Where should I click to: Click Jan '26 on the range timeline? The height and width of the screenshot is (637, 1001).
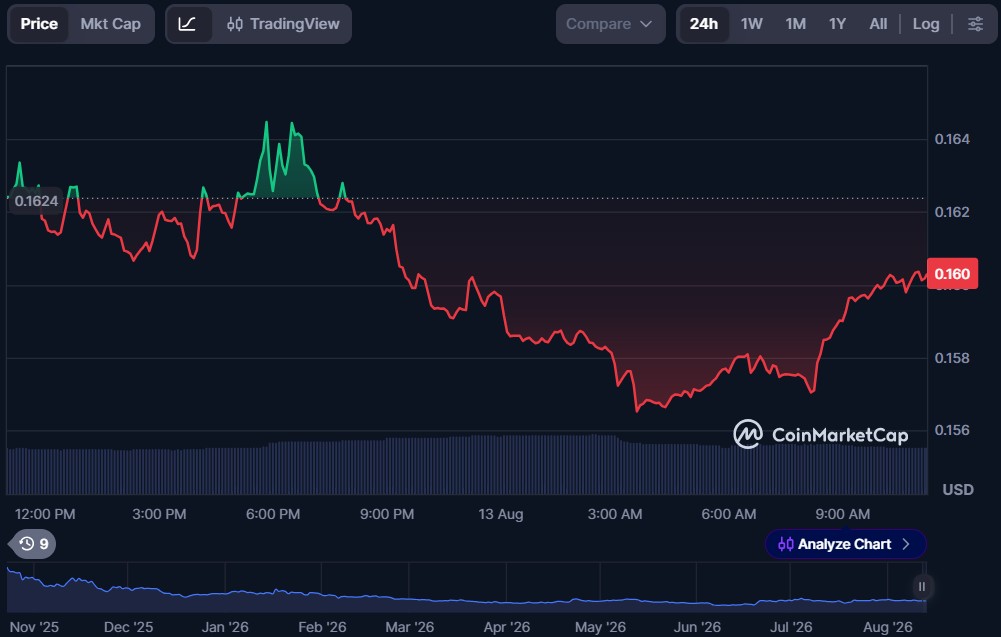pyautogui.click(x=225, y=627)
